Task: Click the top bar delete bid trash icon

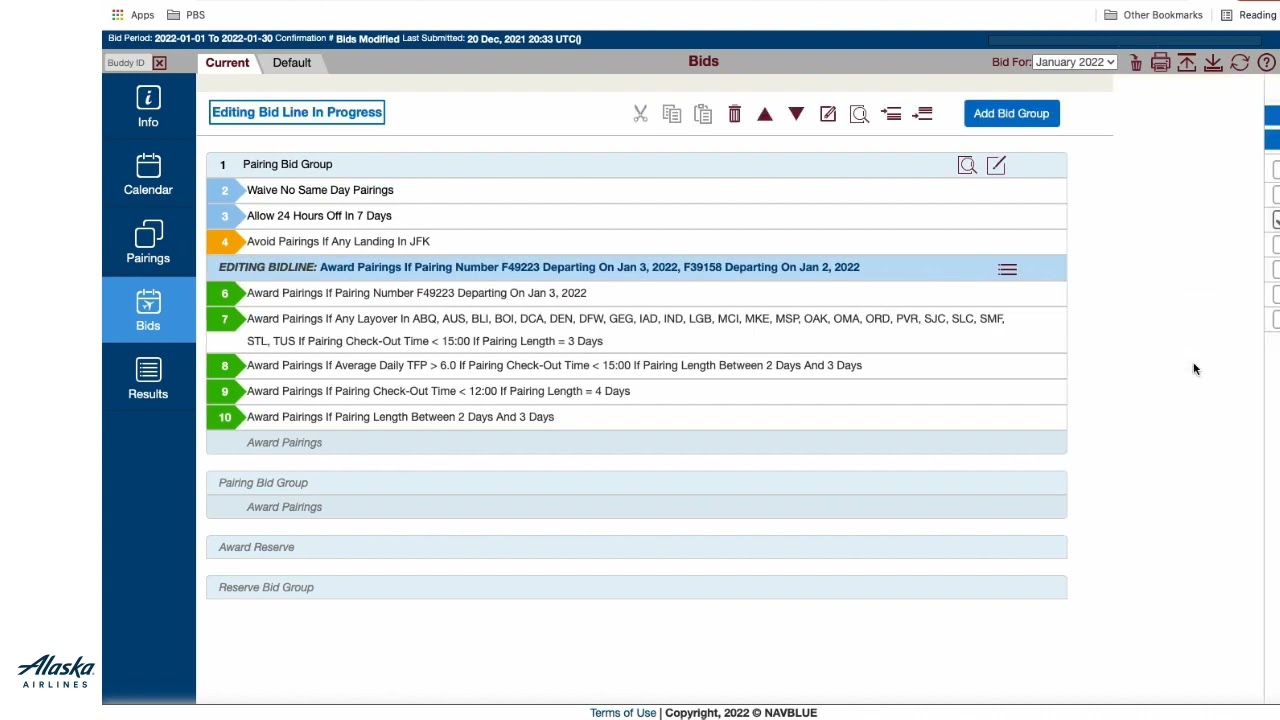Action: [x=1136, y=63]
